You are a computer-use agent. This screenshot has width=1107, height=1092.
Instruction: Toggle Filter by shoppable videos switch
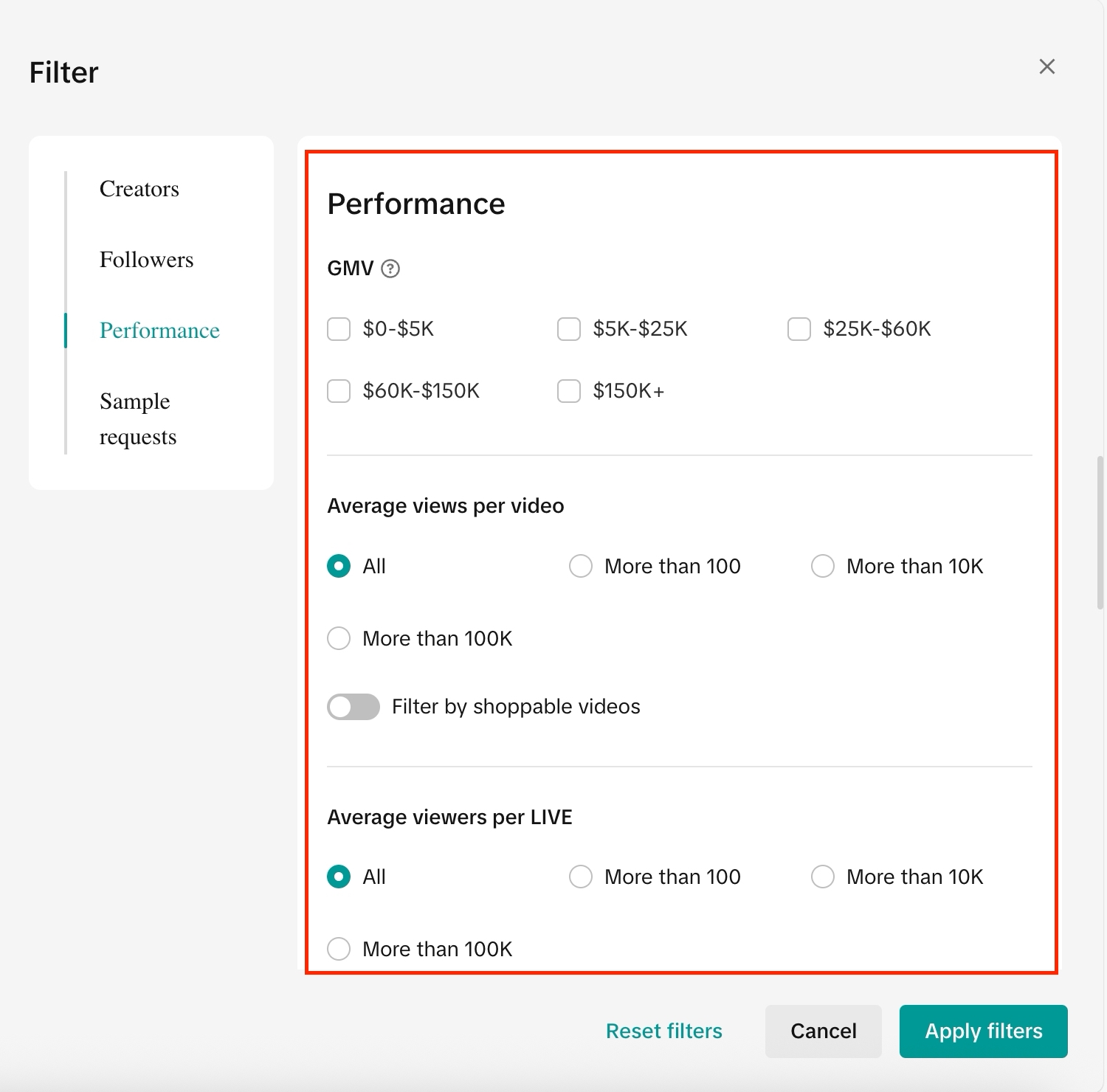pyautogui.click(x=354, y=707)
